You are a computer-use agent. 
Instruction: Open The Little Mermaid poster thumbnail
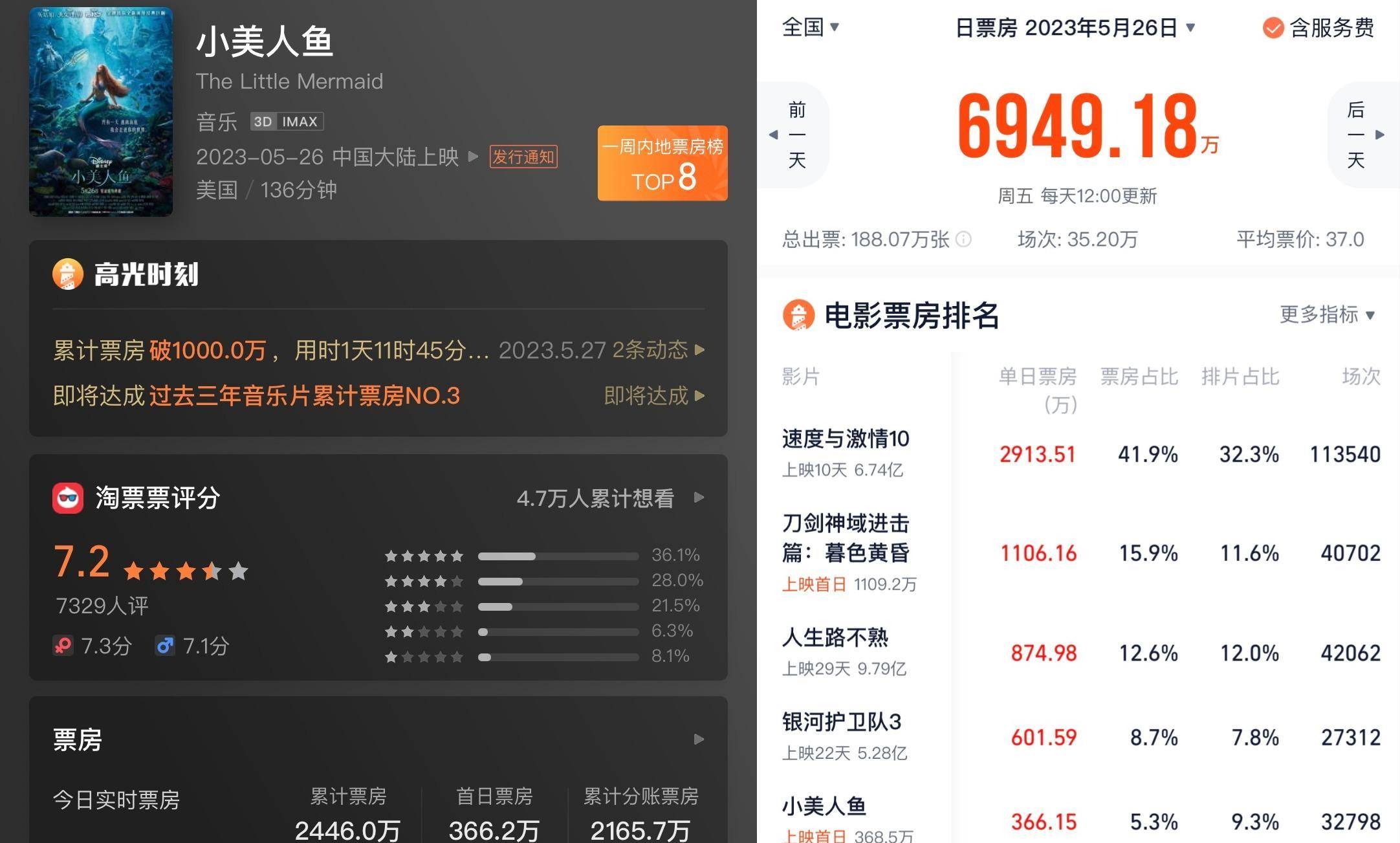coord(101,111)
